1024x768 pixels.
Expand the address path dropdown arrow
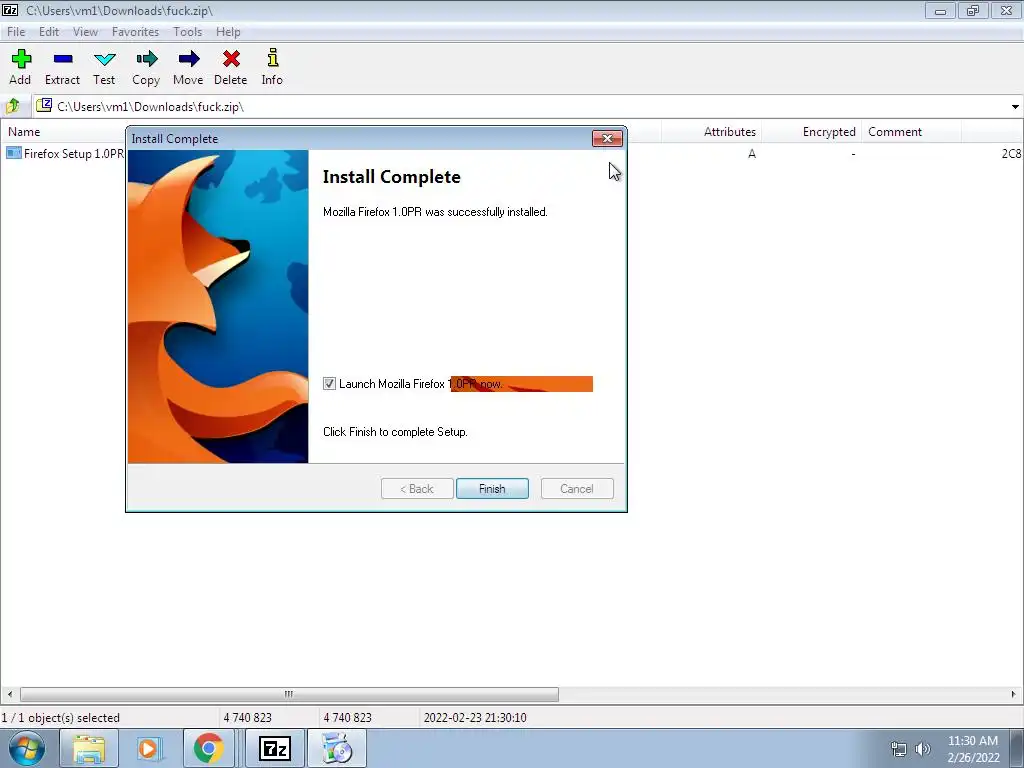pyautogui.click(x=1015, y=106)
